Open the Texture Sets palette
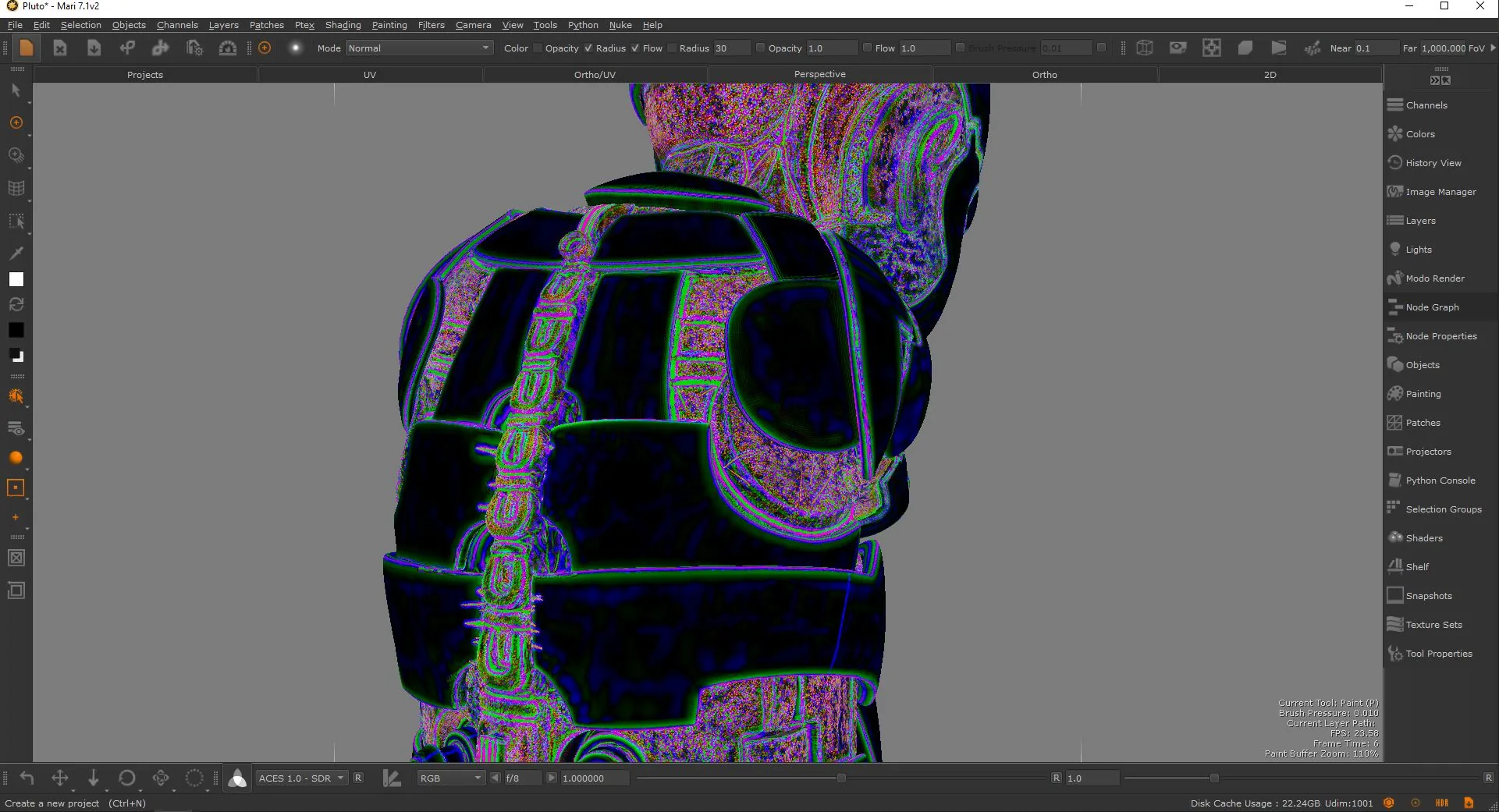The width and height of the screenshot is (1499, 812). (x=1433, y=625)
